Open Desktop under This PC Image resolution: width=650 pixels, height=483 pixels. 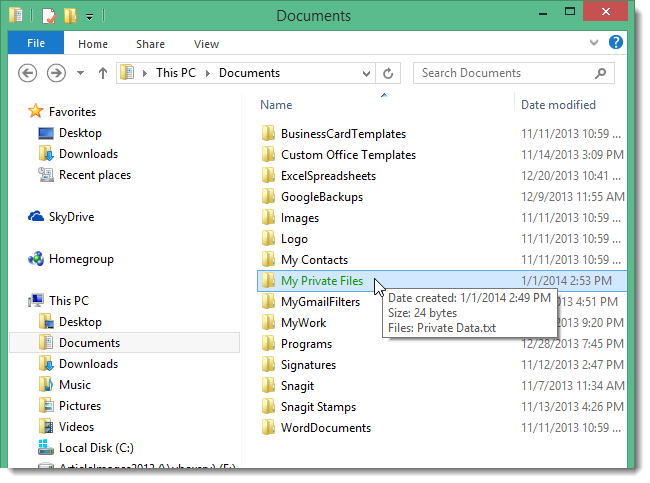click(80, 322)
